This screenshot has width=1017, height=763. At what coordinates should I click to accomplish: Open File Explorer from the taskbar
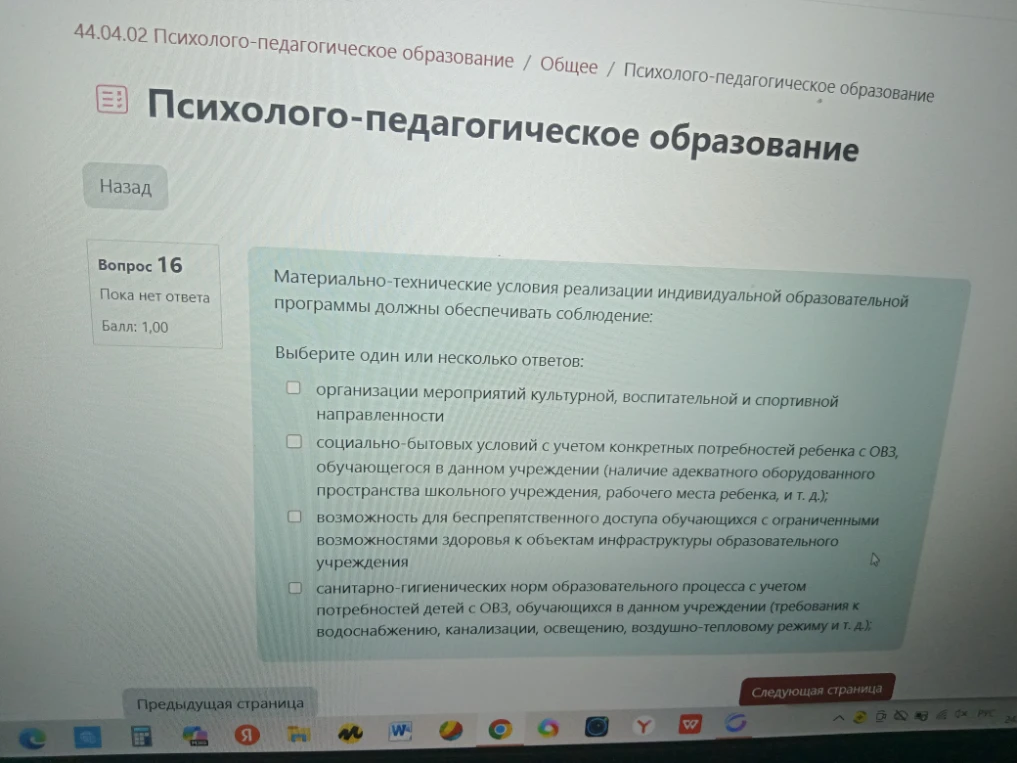pyautogui.click(x=298, y=734)
